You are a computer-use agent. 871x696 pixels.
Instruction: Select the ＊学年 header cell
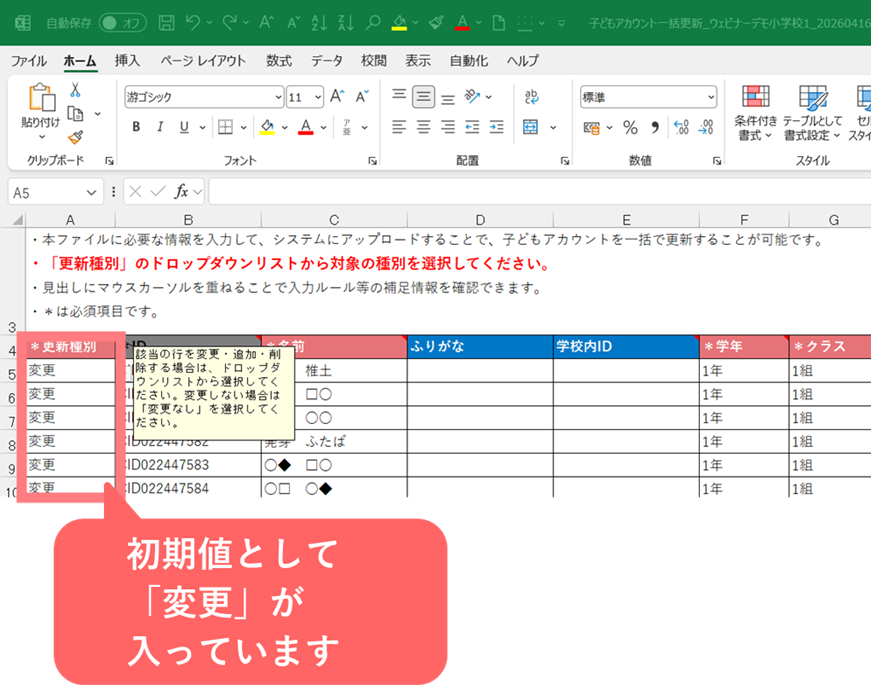tap(743, 346)
